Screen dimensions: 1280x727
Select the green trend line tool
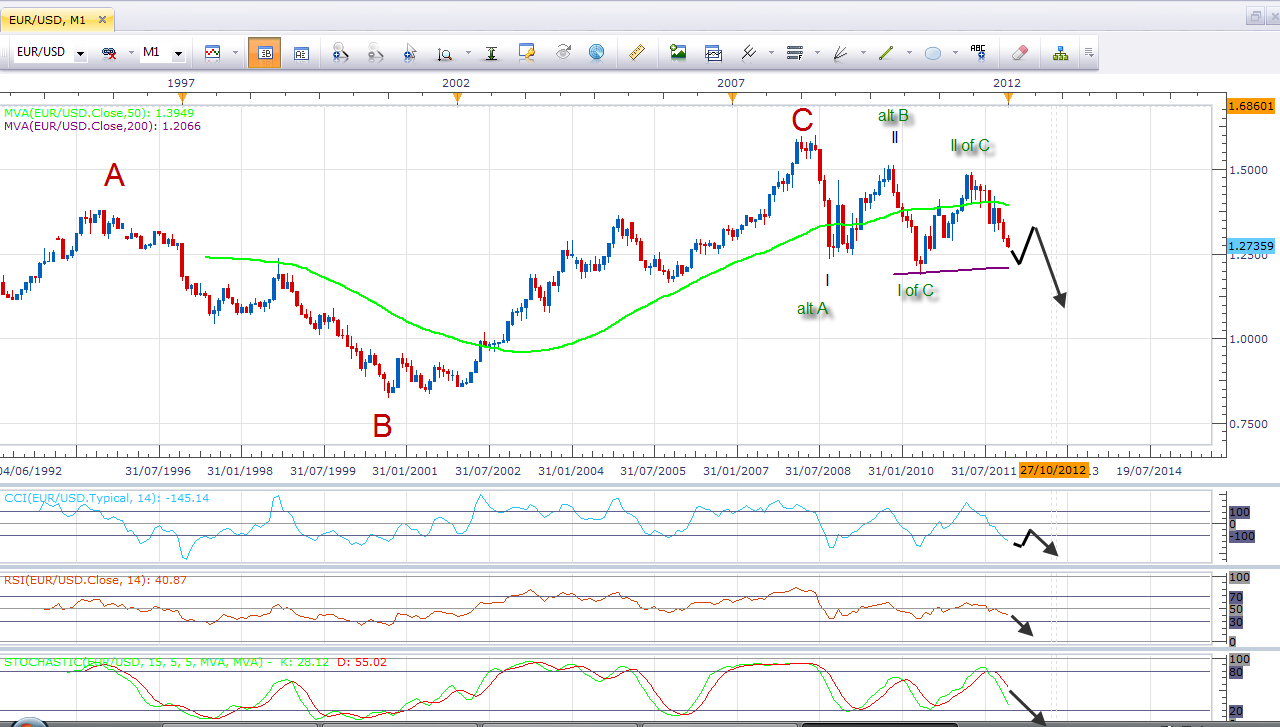[x=886, y=53]
